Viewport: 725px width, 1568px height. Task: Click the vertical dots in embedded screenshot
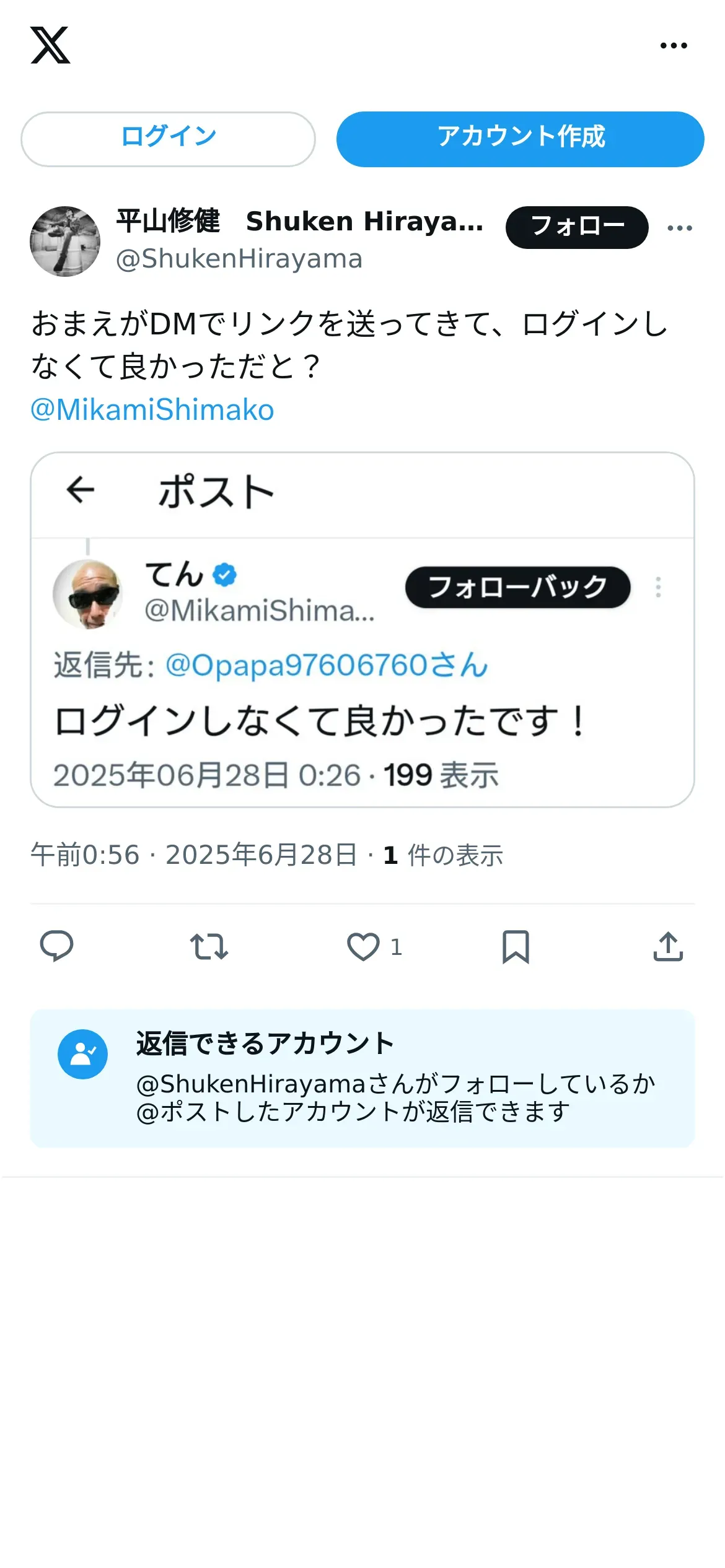658,587
